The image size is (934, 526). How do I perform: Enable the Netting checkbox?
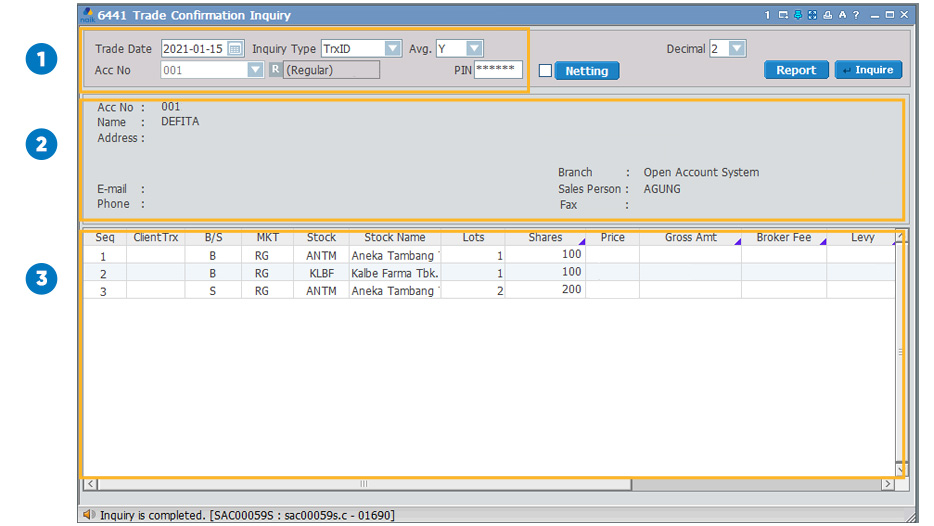[545, 71]
